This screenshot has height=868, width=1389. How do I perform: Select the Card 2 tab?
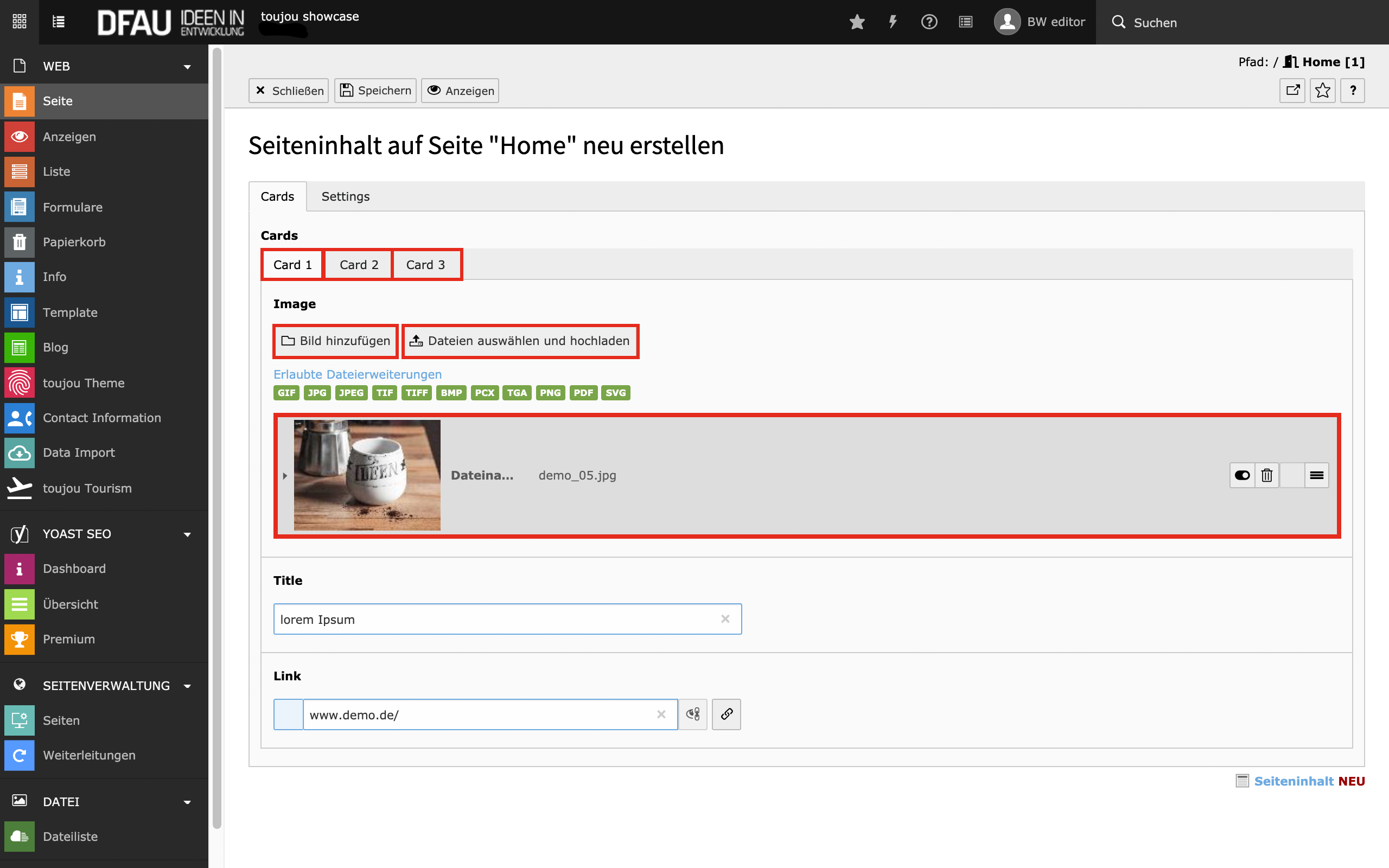tap(359, 265)
